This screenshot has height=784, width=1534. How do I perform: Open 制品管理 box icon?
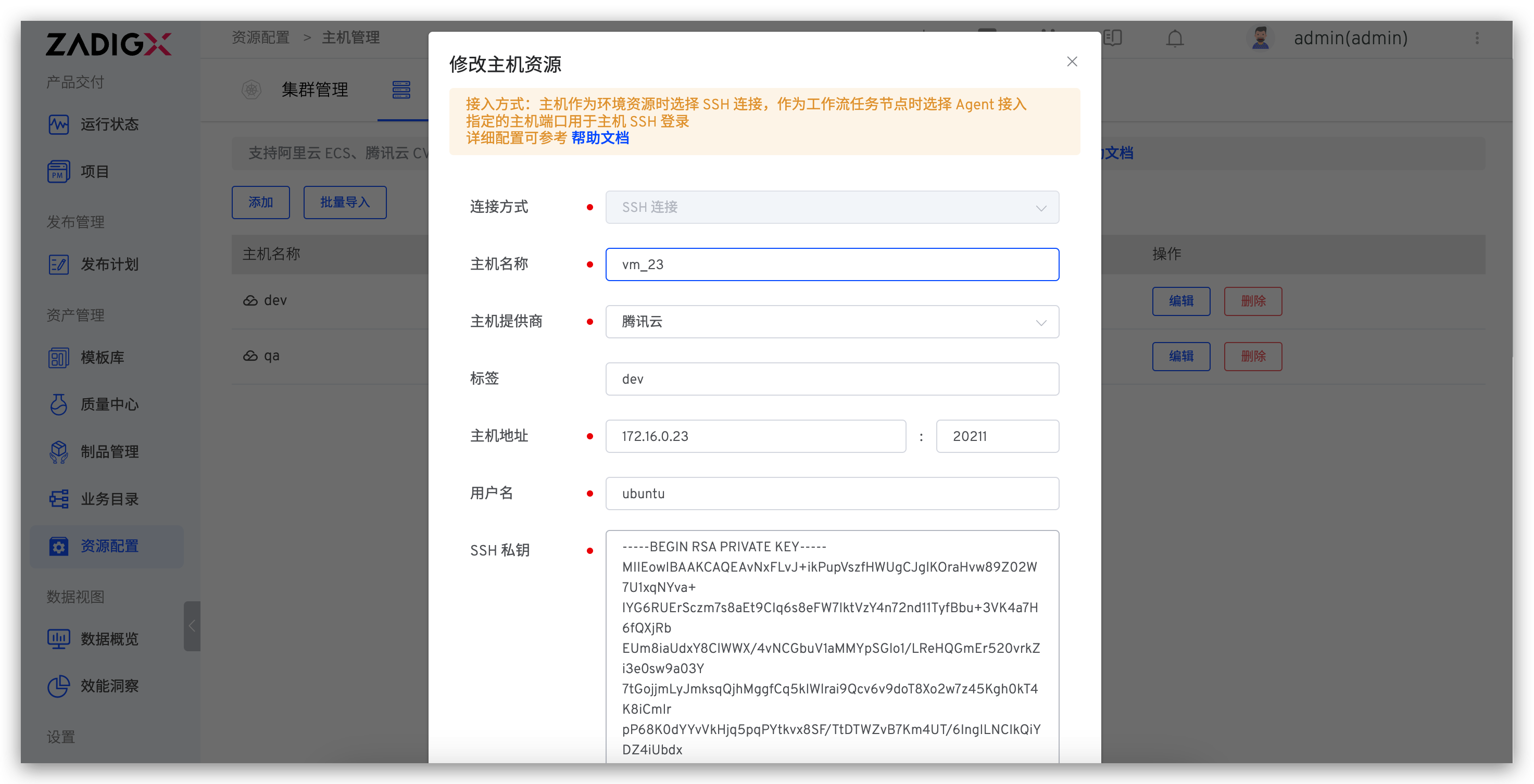click(58, 452)
